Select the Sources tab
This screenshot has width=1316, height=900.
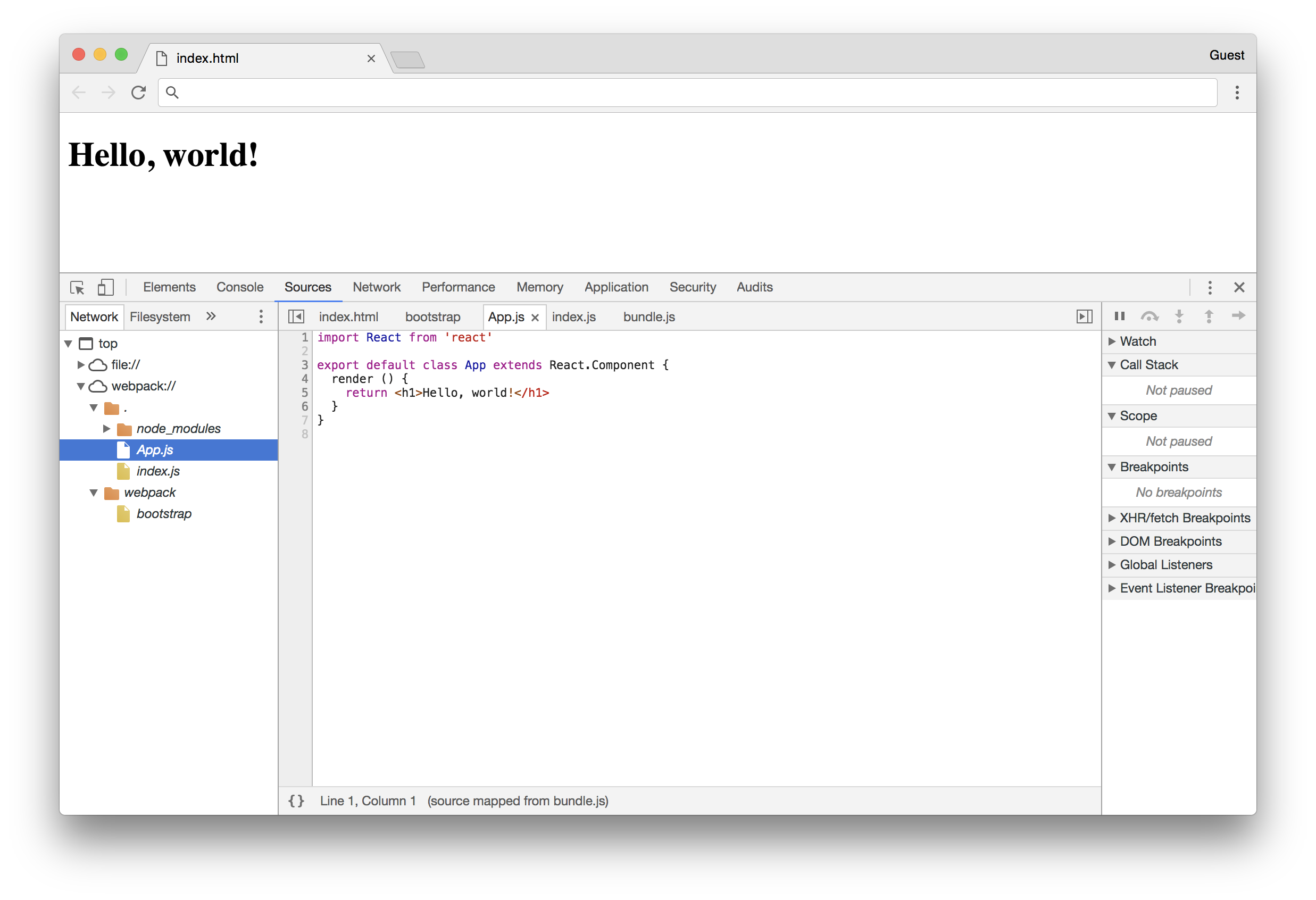click(308, 287)
